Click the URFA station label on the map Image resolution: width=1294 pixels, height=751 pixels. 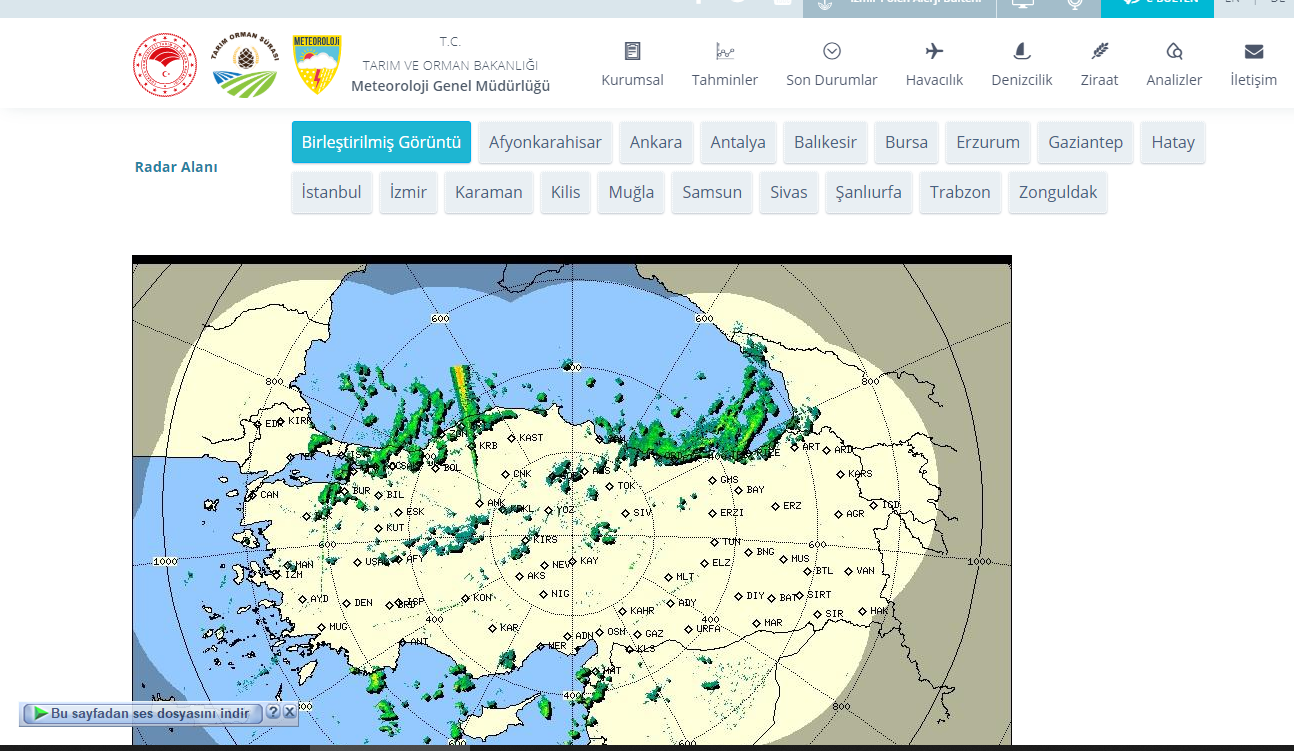708,629
